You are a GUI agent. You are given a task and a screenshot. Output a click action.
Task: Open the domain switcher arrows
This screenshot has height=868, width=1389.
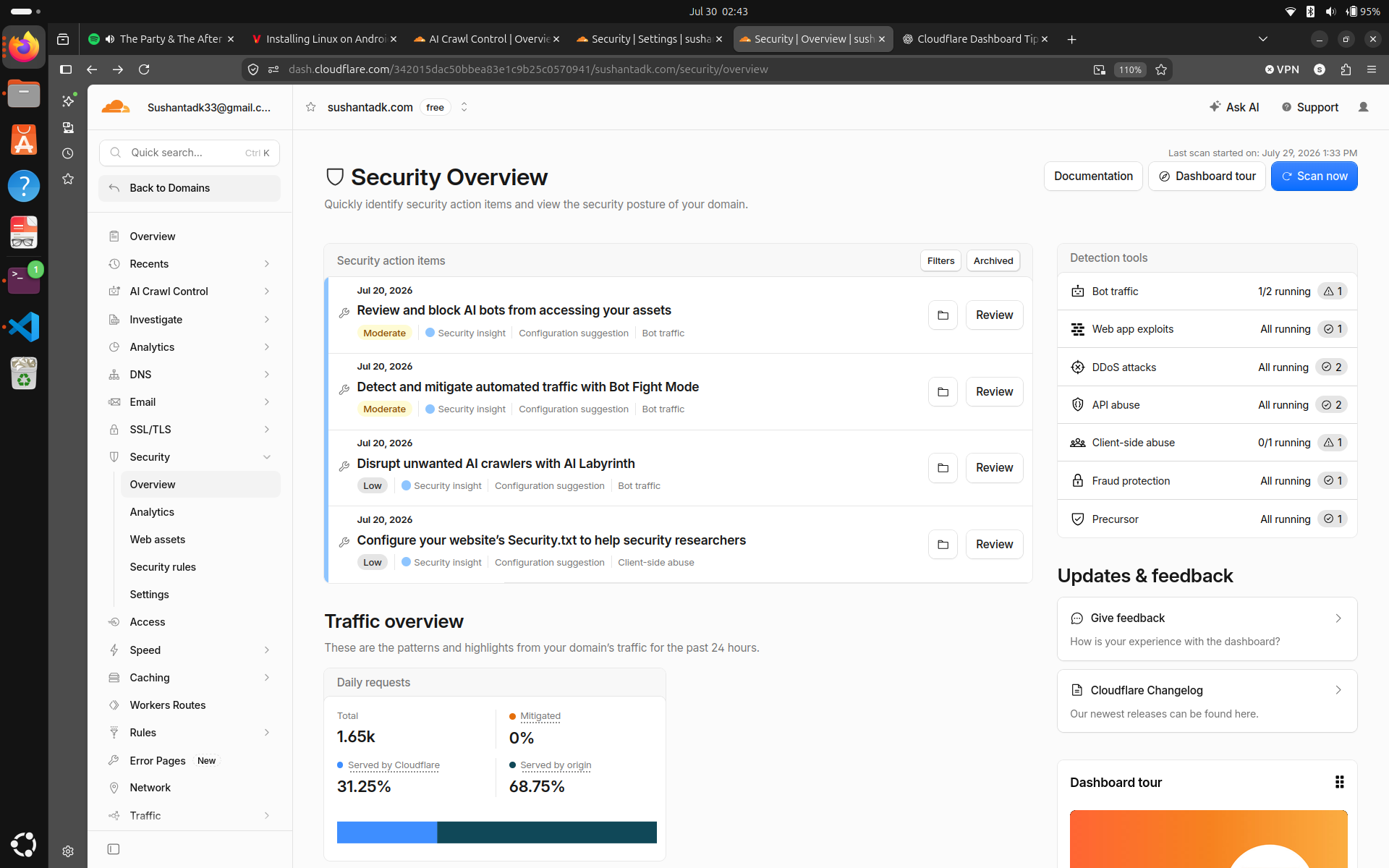(x=464, y=107)
